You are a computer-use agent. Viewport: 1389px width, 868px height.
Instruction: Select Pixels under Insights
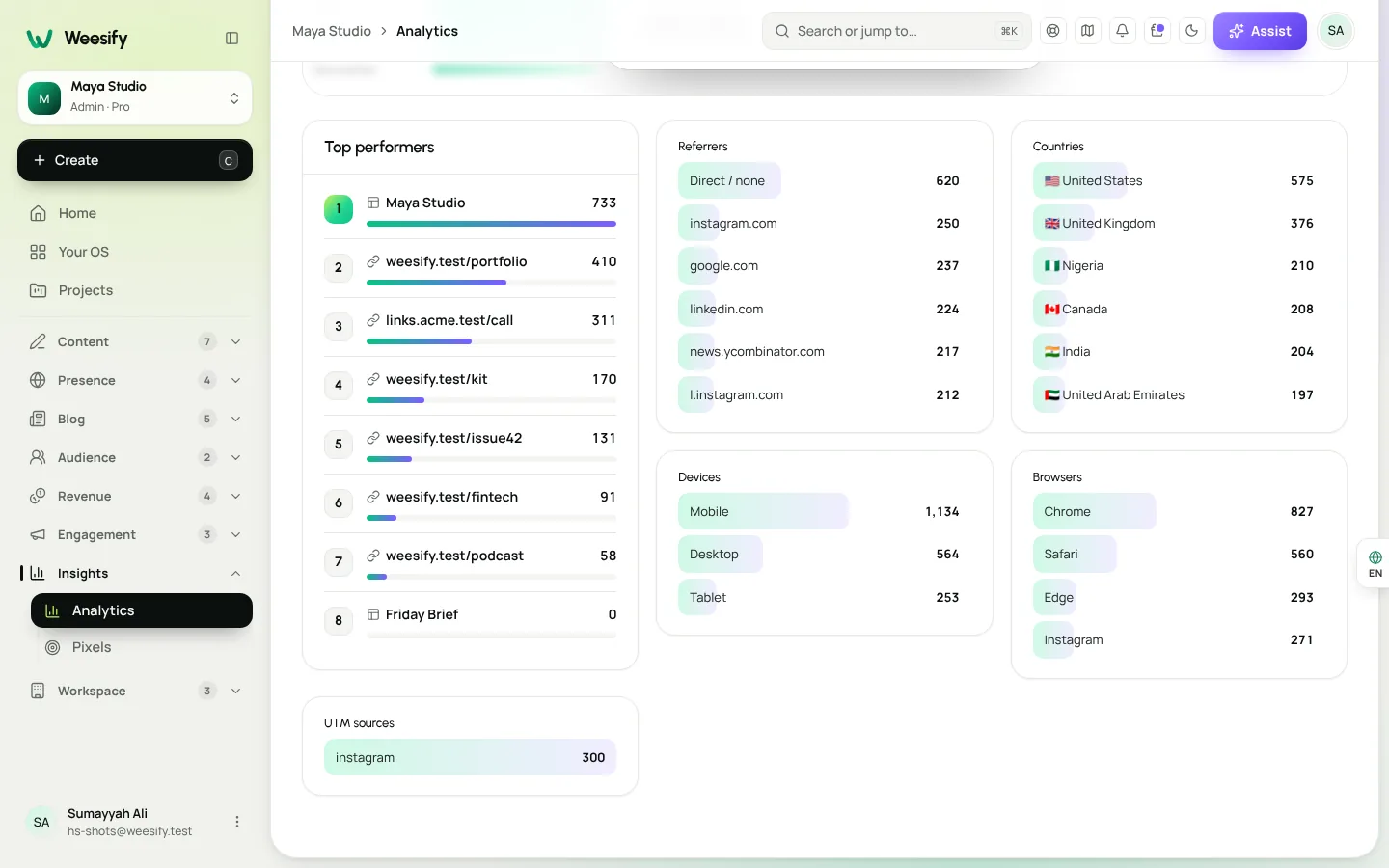[x=142, y=647]
